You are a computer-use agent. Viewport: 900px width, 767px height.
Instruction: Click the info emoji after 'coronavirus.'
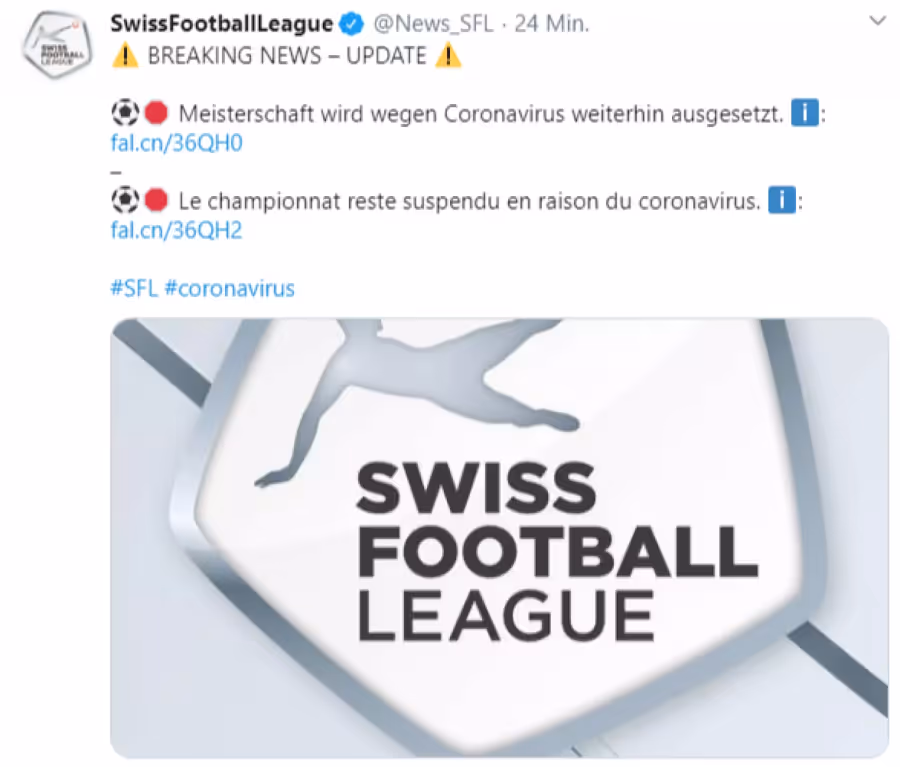point(782,200)
